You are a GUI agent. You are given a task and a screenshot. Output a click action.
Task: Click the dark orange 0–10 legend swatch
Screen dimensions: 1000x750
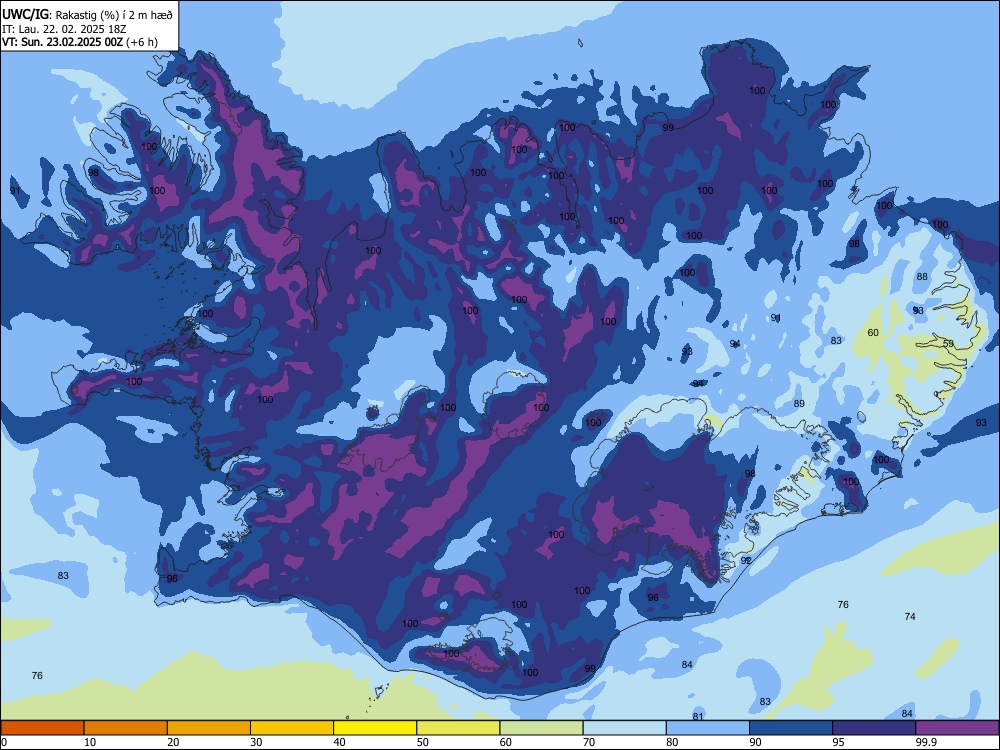pos(42,728)
